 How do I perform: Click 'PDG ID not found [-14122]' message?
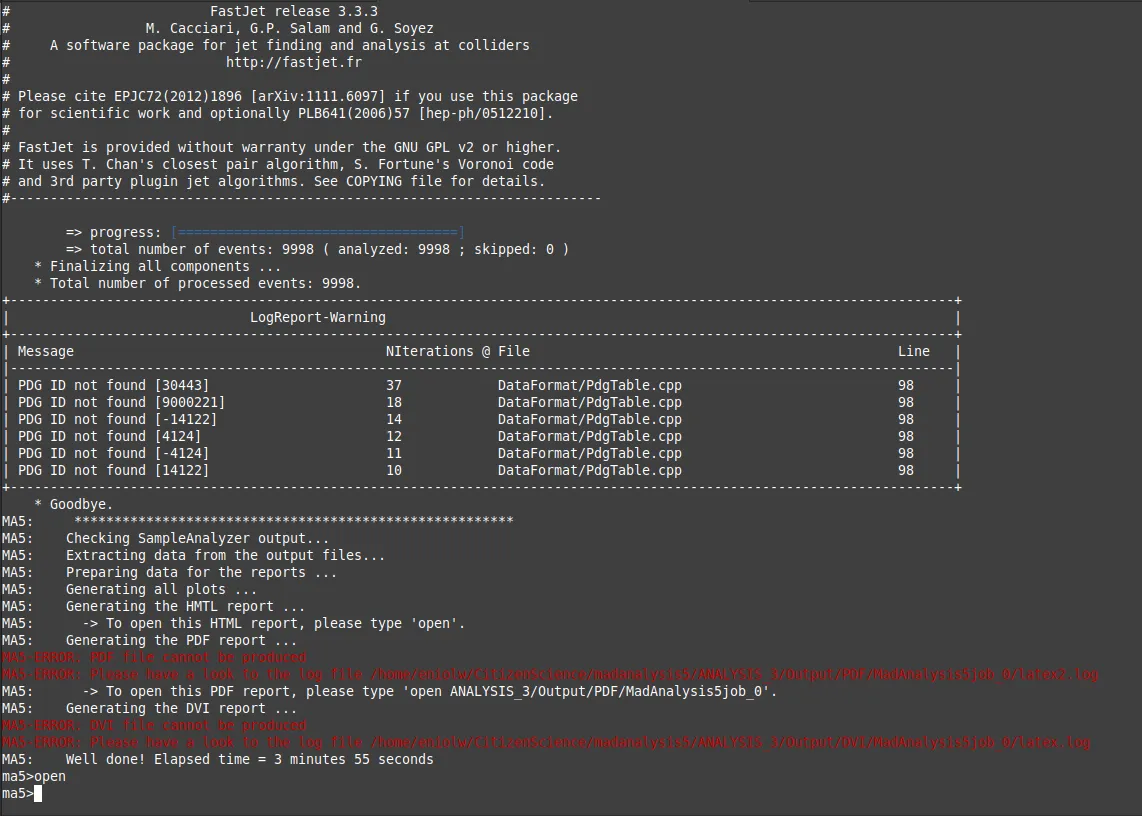pos(117,420)
